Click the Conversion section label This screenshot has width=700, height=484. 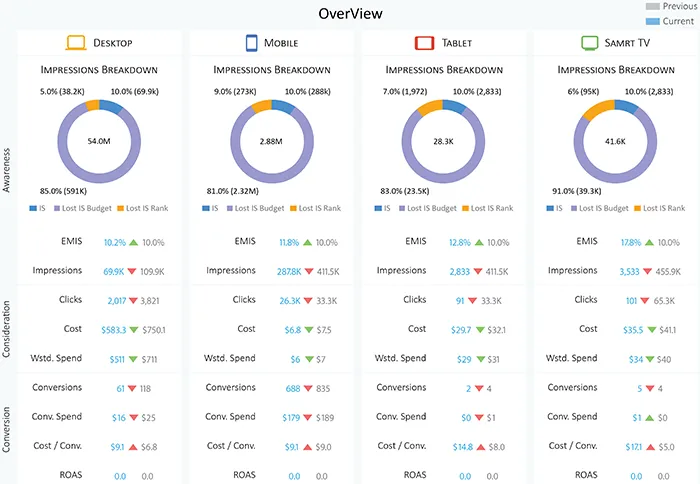pyautogui.click(x=6, y=430)
